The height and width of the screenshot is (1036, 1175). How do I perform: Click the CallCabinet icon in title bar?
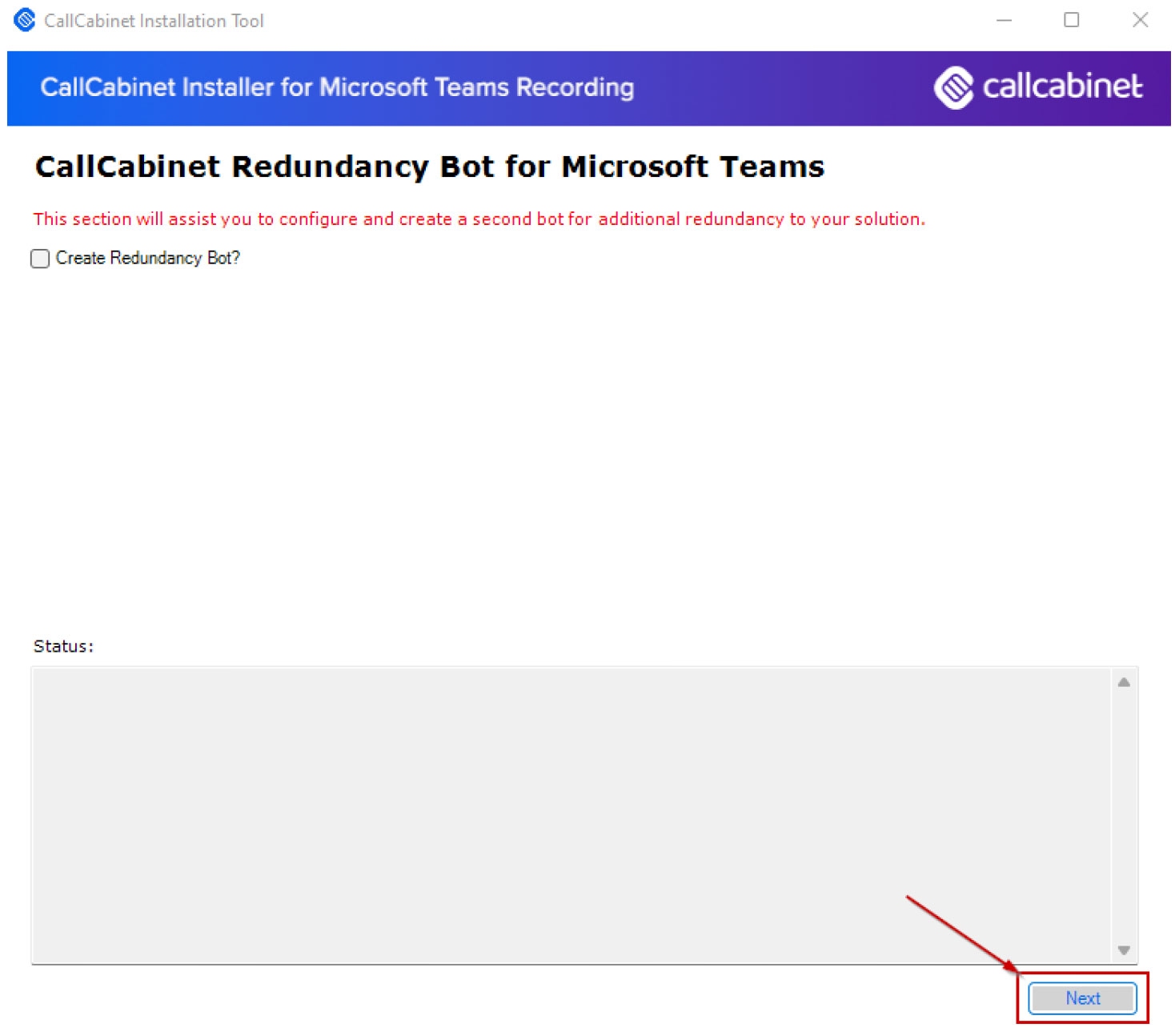click(25, 20)
